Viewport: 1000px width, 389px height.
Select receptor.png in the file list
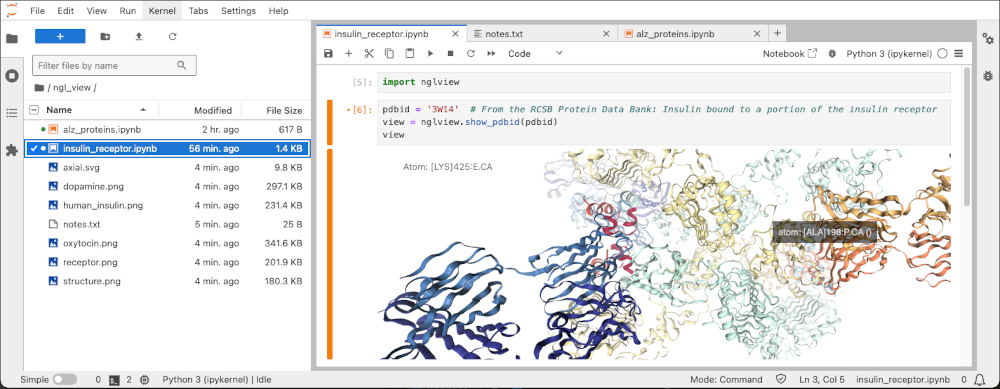(167, 262)
